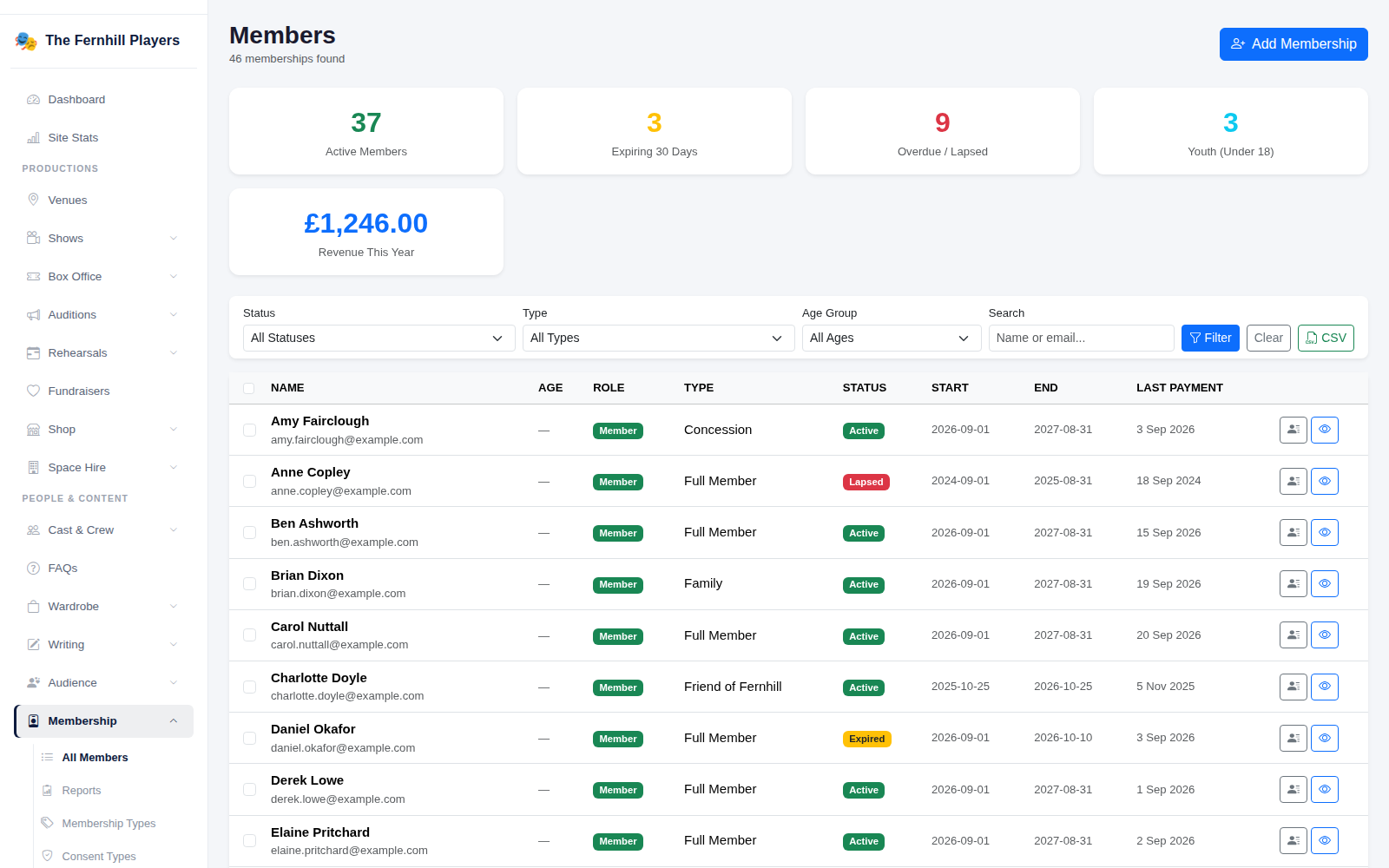This screenshot has height=868, width=1389.
Task: Click the Writing pencil icon
Action: [x=33, y=645]
